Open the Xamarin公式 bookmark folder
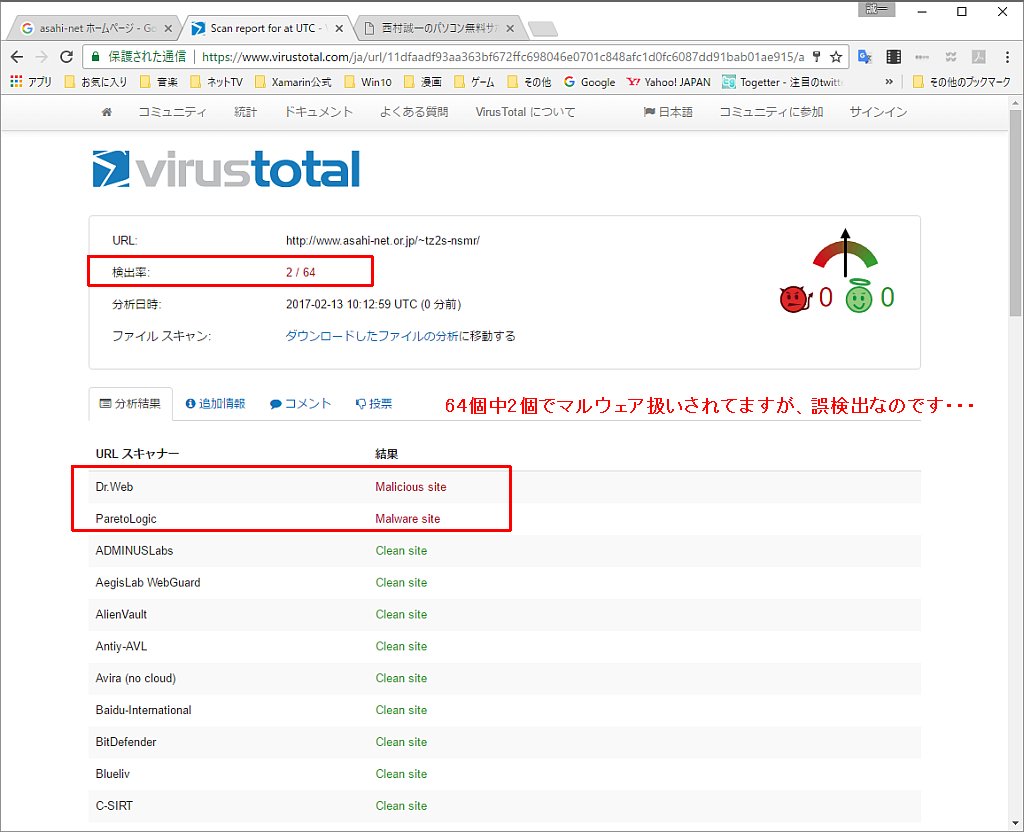The image size is (1024, 832). (x=293, y=82)
